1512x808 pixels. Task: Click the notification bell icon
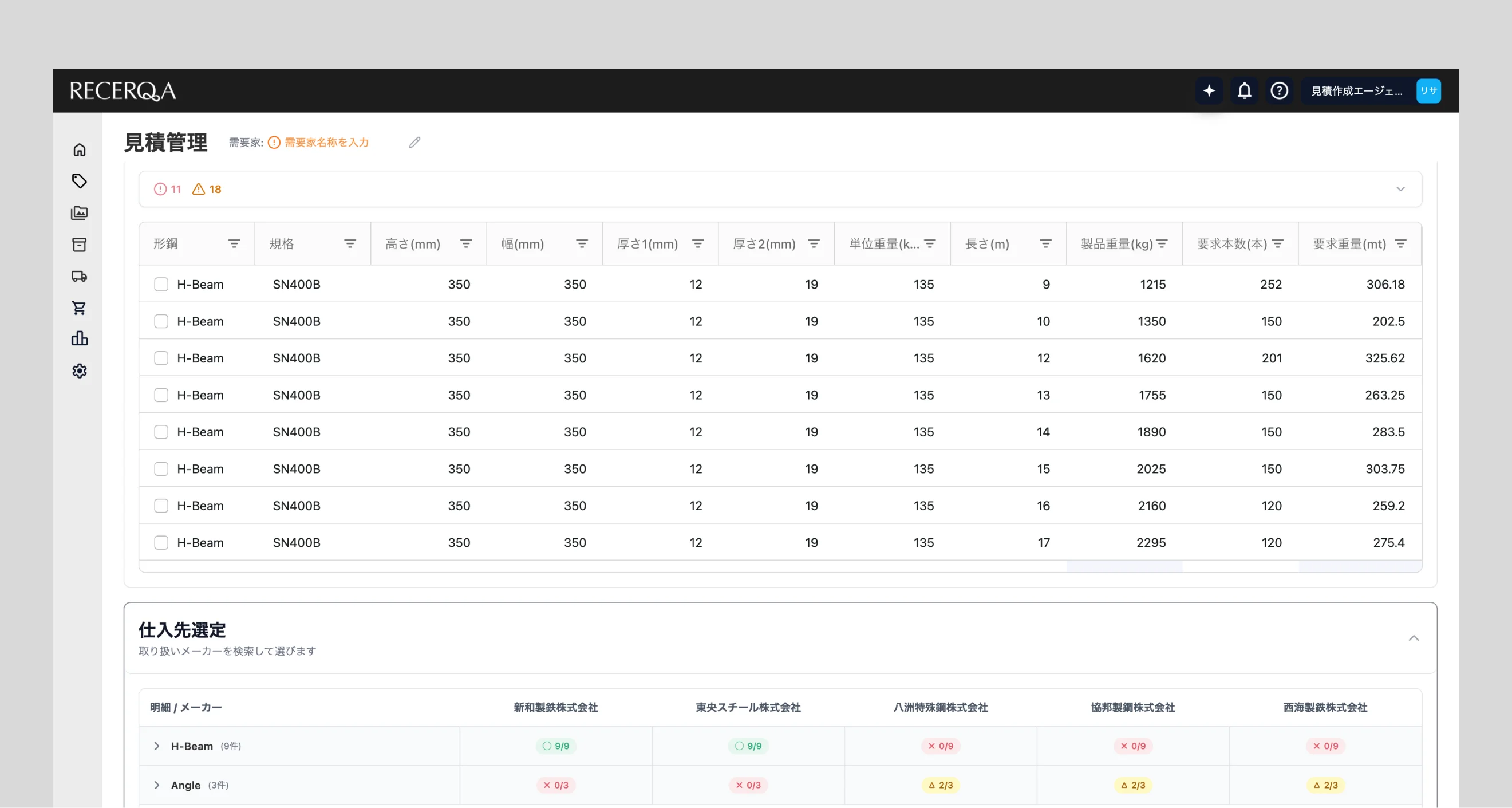(1243, 91)
